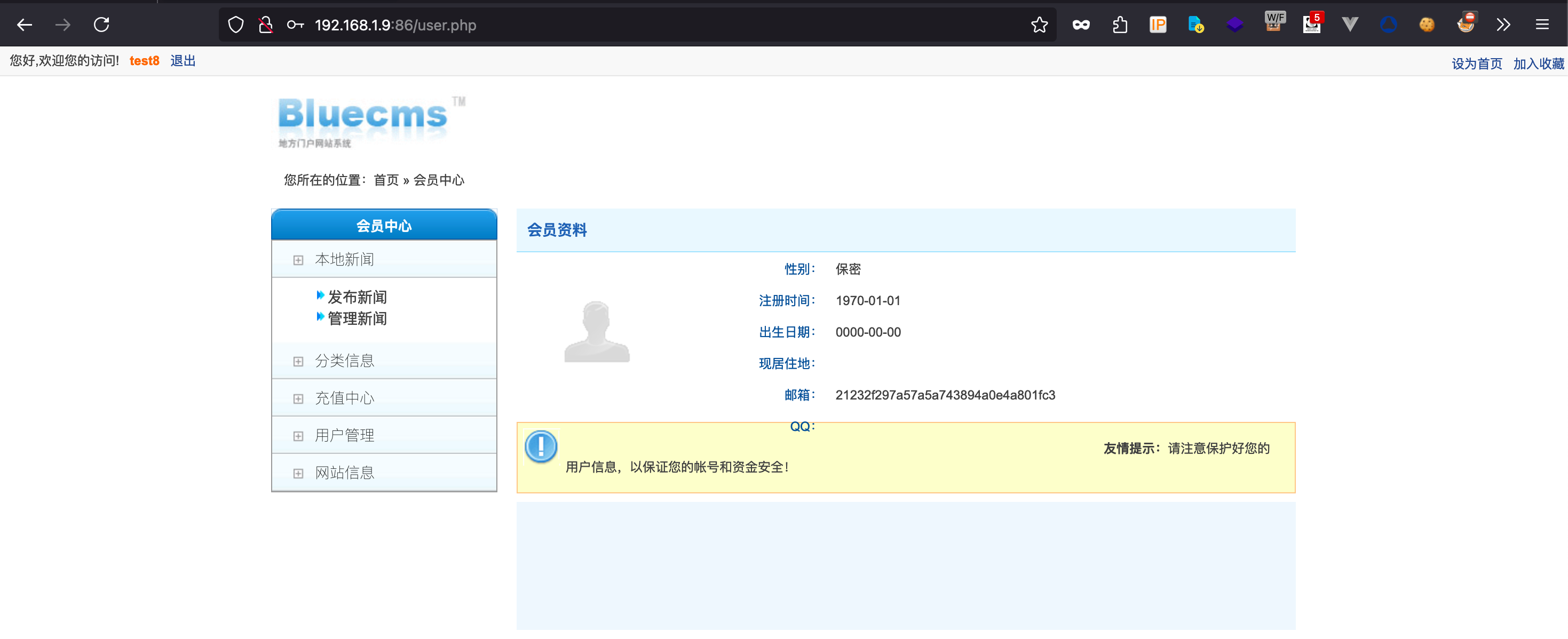Click the arrow bullet beside 发布新闻
Screen dimensions: 1568x639
pos(320,296)
